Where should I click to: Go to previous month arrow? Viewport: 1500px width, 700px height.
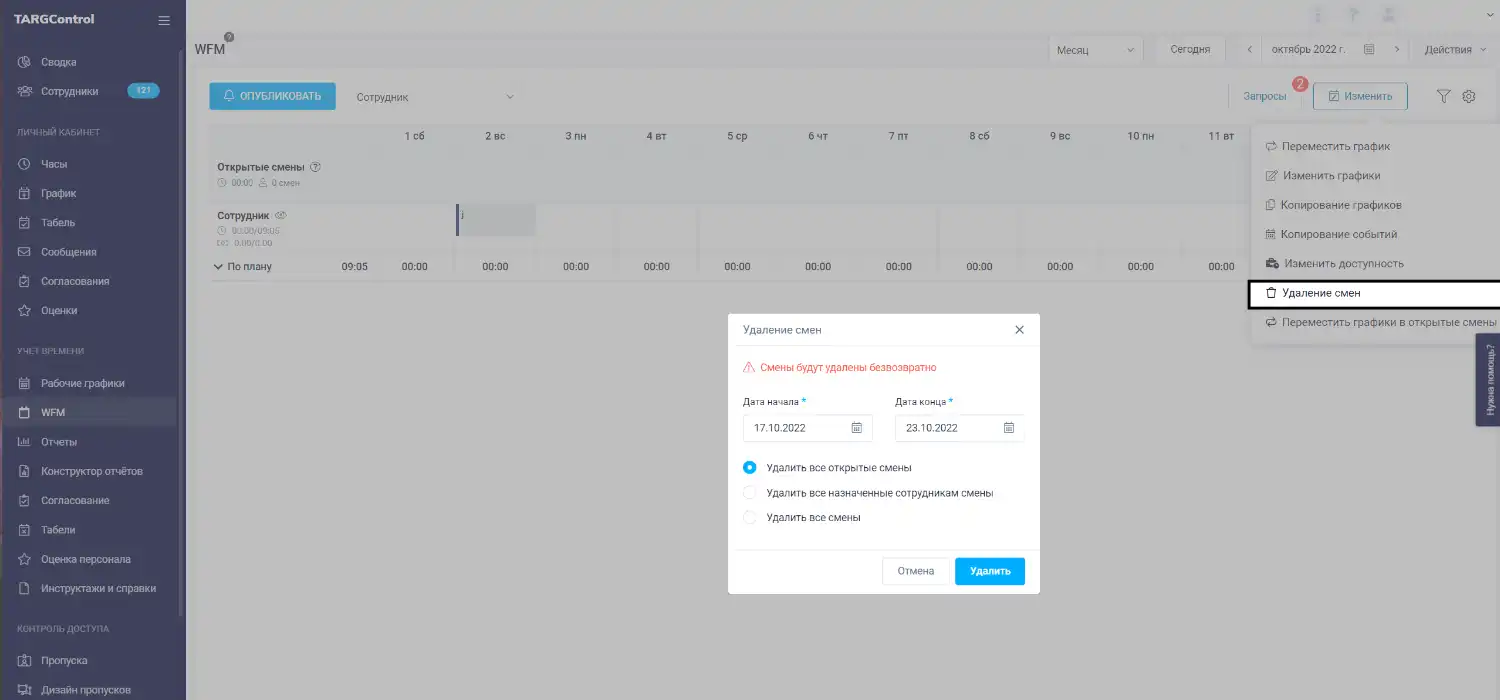pyautogui.click(x=1249, y=49)
